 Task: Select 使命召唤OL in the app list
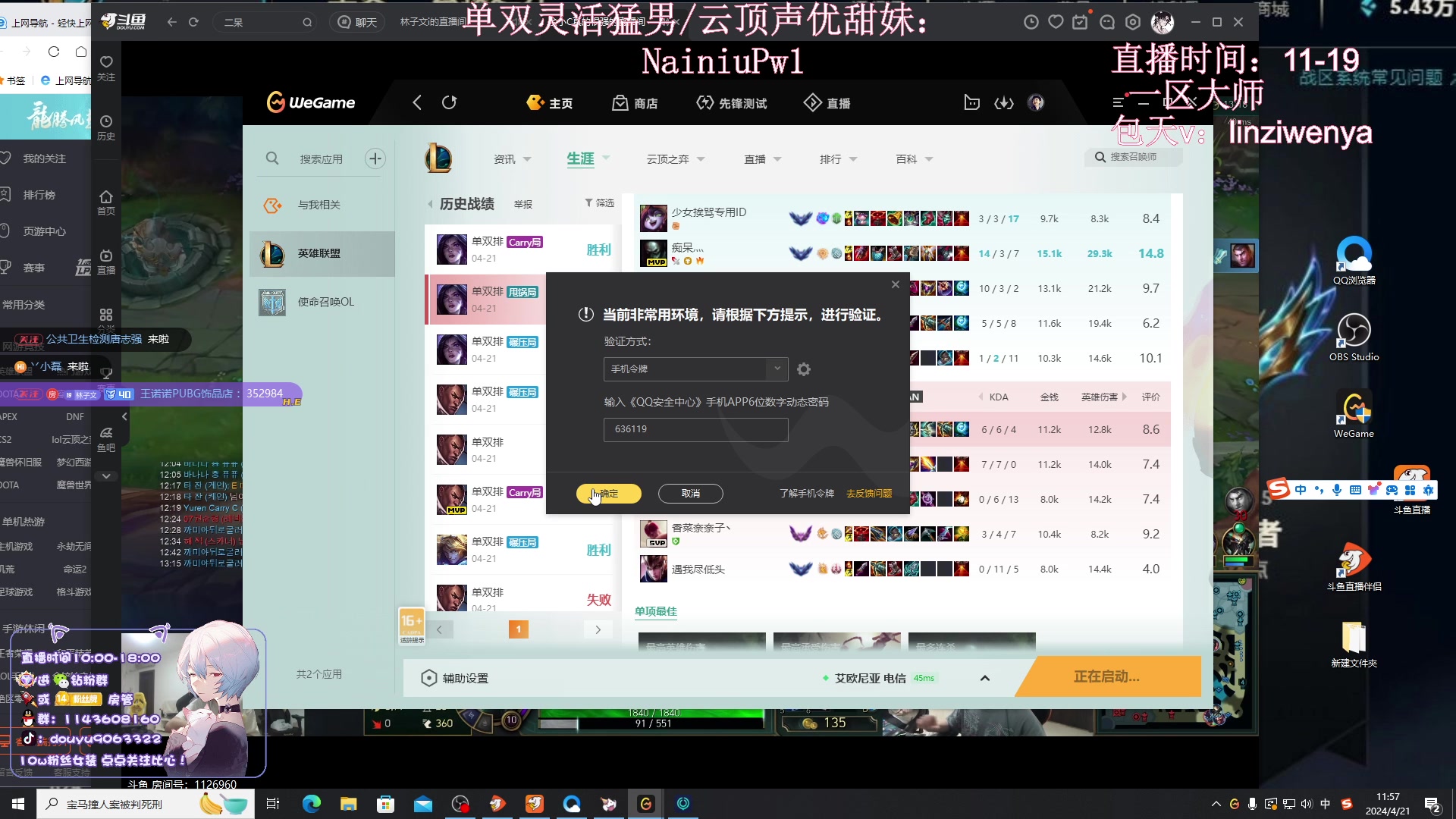pos(322,302)
